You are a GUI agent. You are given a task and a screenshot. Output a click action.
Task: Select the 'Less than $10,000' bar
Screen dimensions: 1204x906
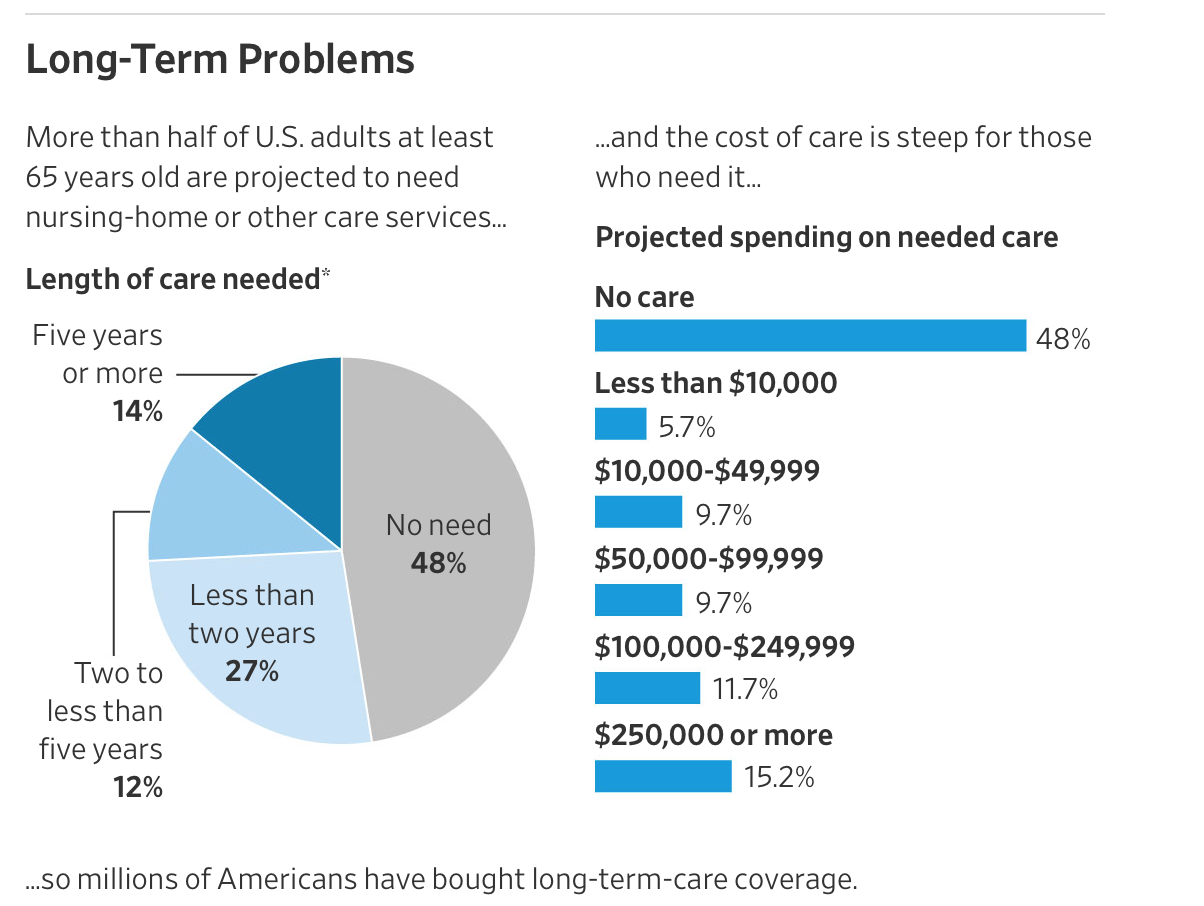[x=621, y=424]
